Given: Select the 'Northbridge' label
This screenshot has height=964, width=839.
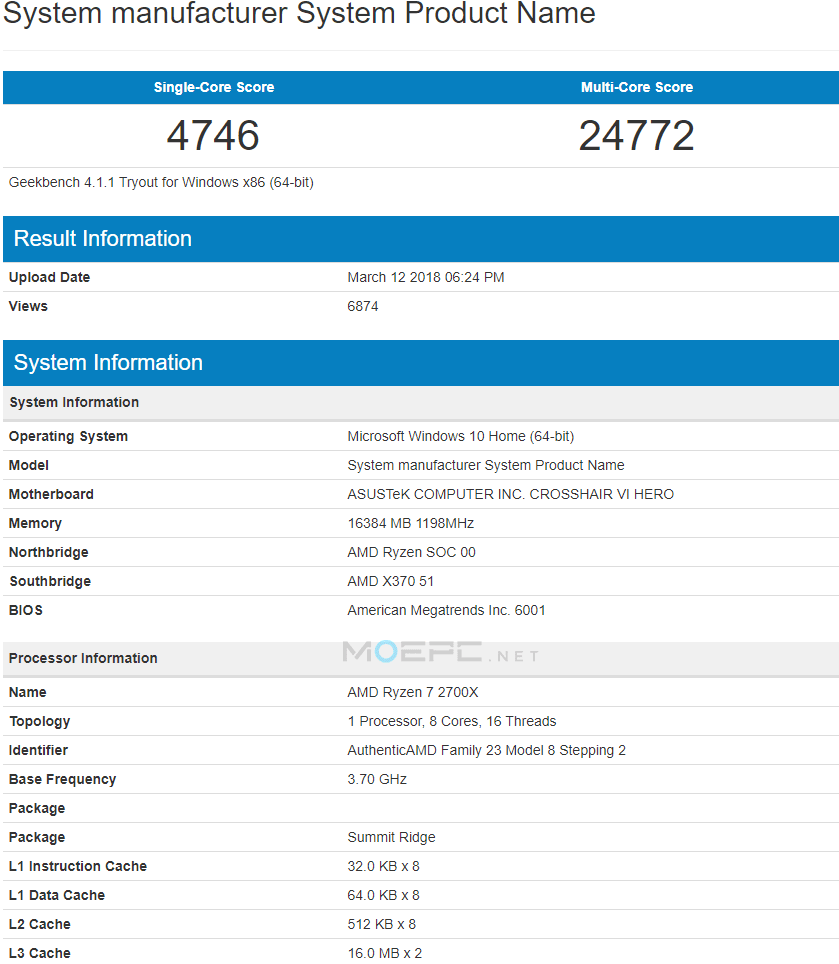Looking at the screenshot, I should click(49, 552).
